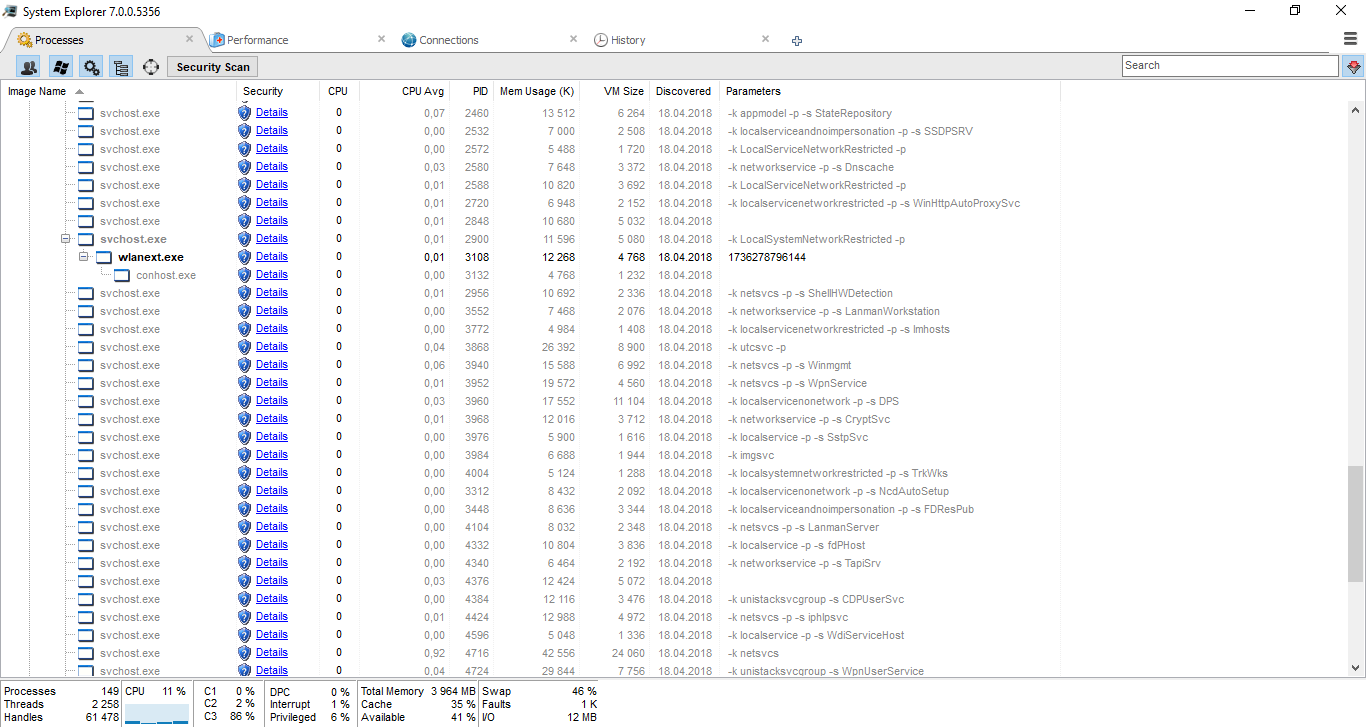Open Details link for conhost.exe

tap(271, 274)
